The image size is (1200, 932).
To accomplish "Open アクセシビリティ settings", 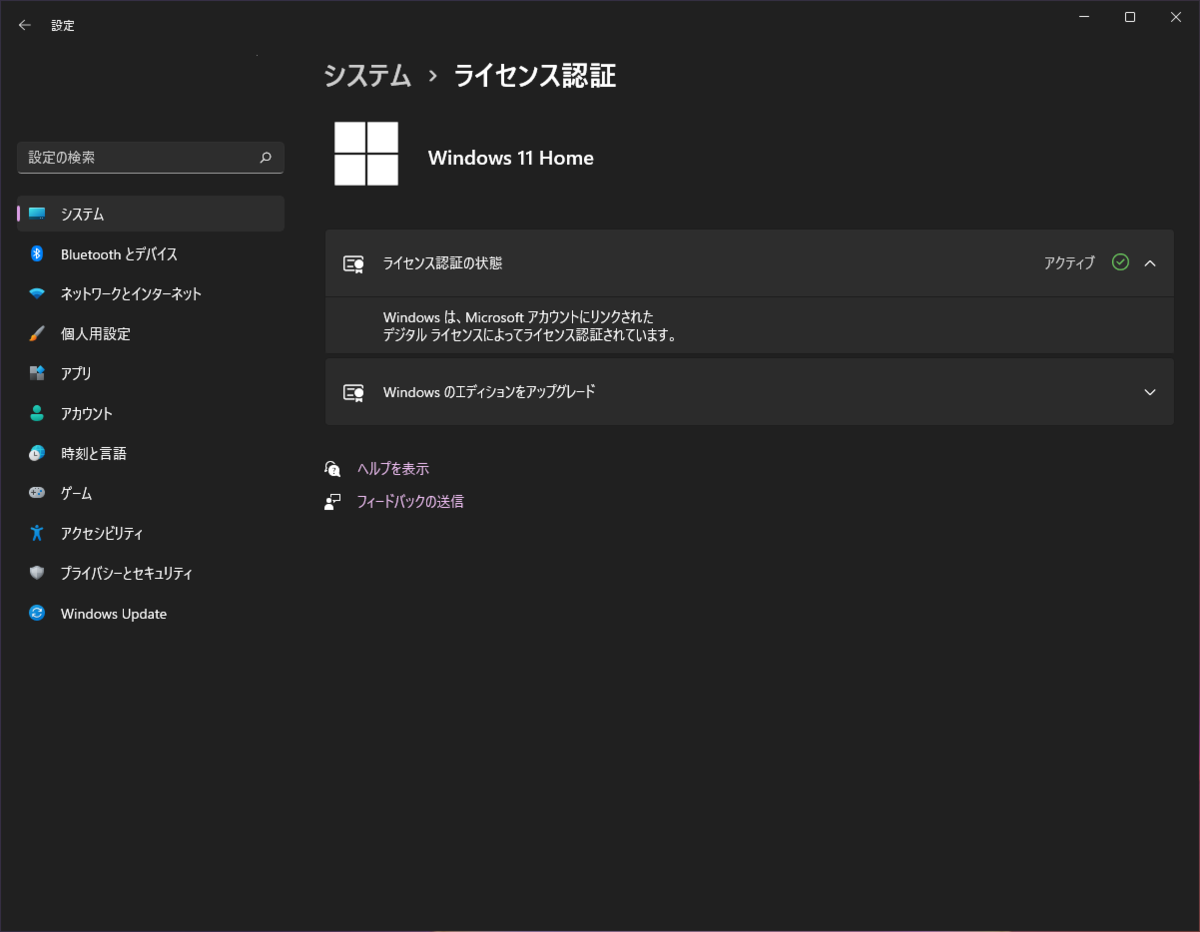I will point(151,534).
